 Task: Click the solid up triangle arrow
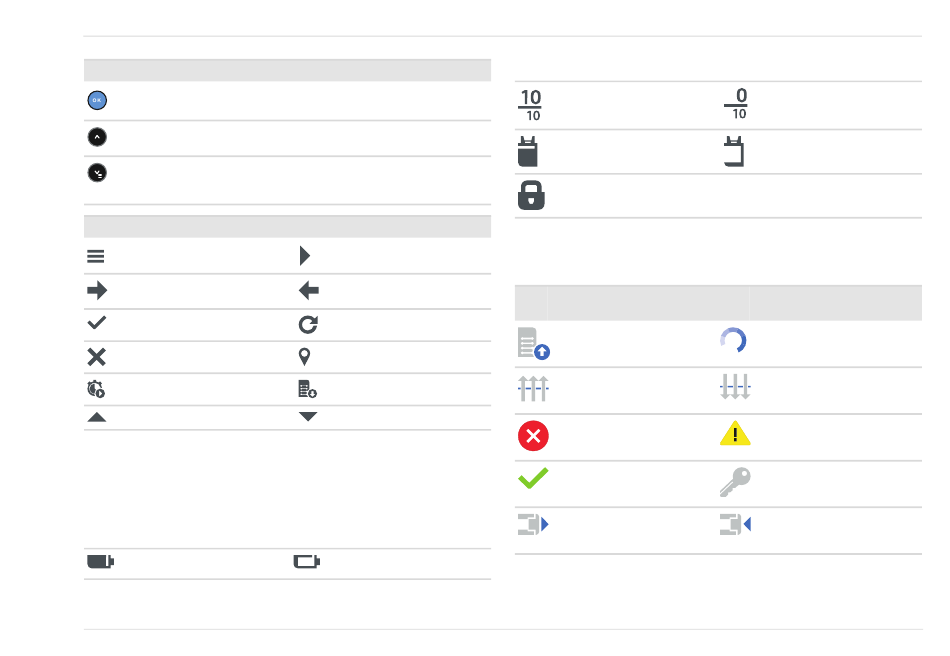97,417
